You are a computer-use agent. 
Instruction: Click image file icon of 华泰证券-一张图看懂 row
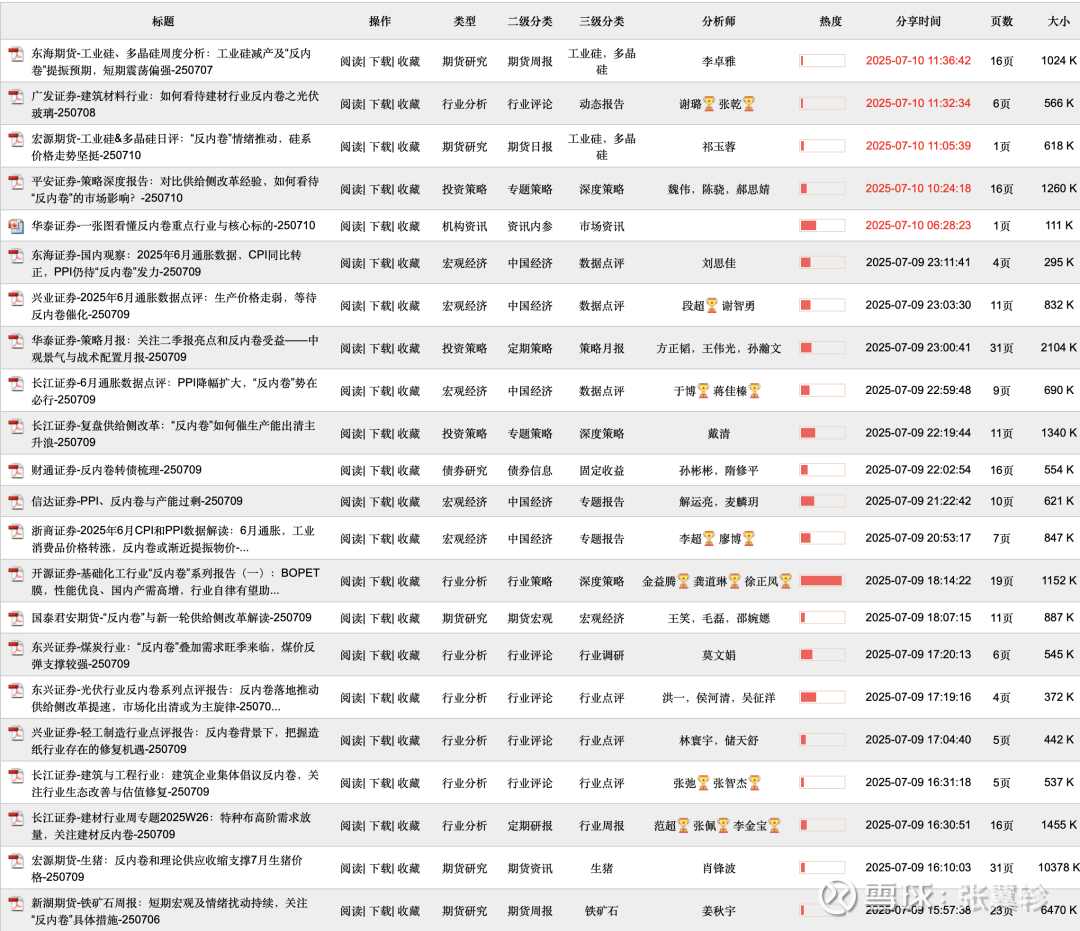click(x=15, y=226)
